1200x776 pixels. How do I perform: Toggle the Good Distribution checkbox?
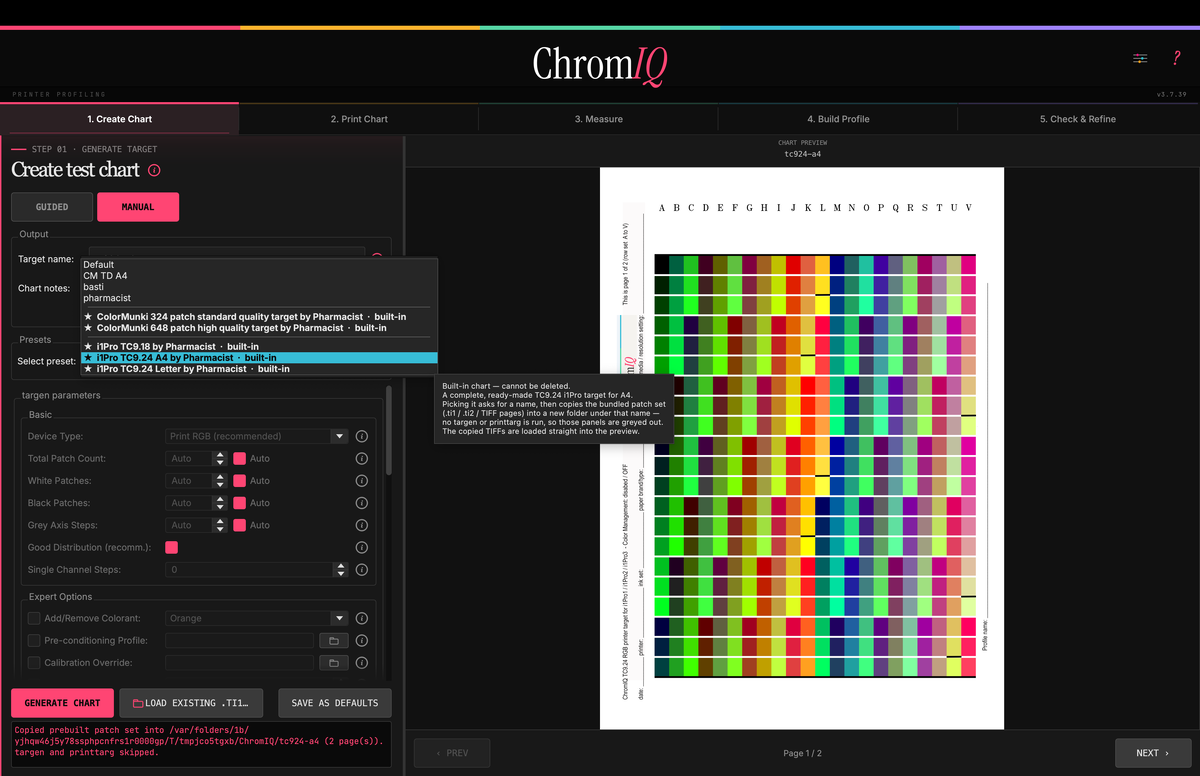click(171, 547)
